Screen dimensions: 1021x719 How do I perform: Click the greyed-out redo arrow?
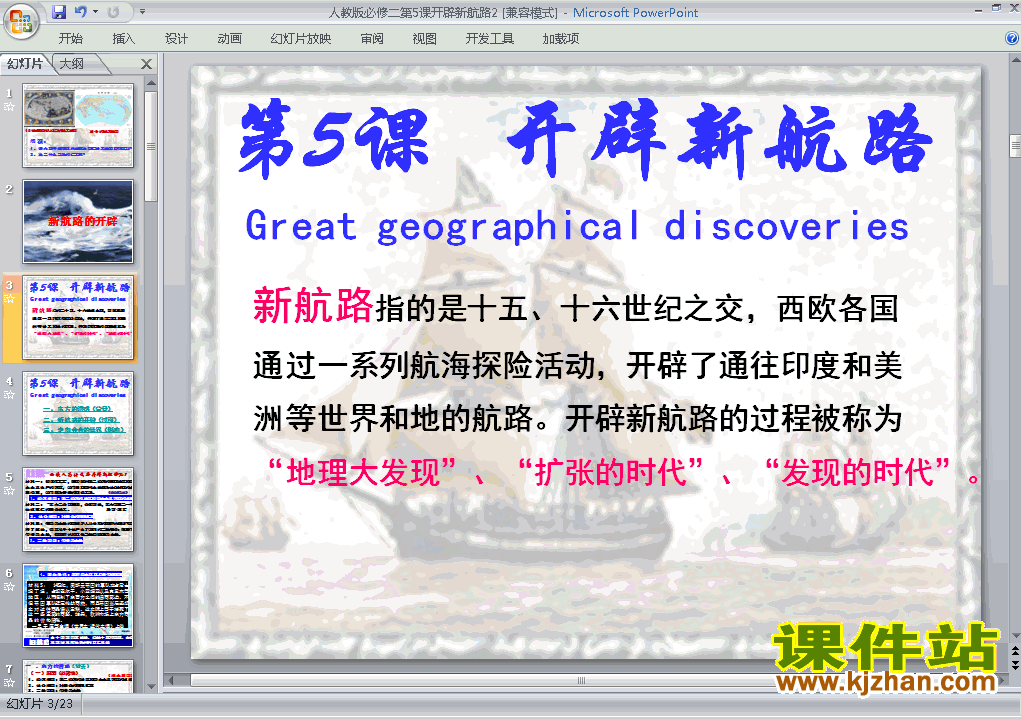tap(113, 12)
